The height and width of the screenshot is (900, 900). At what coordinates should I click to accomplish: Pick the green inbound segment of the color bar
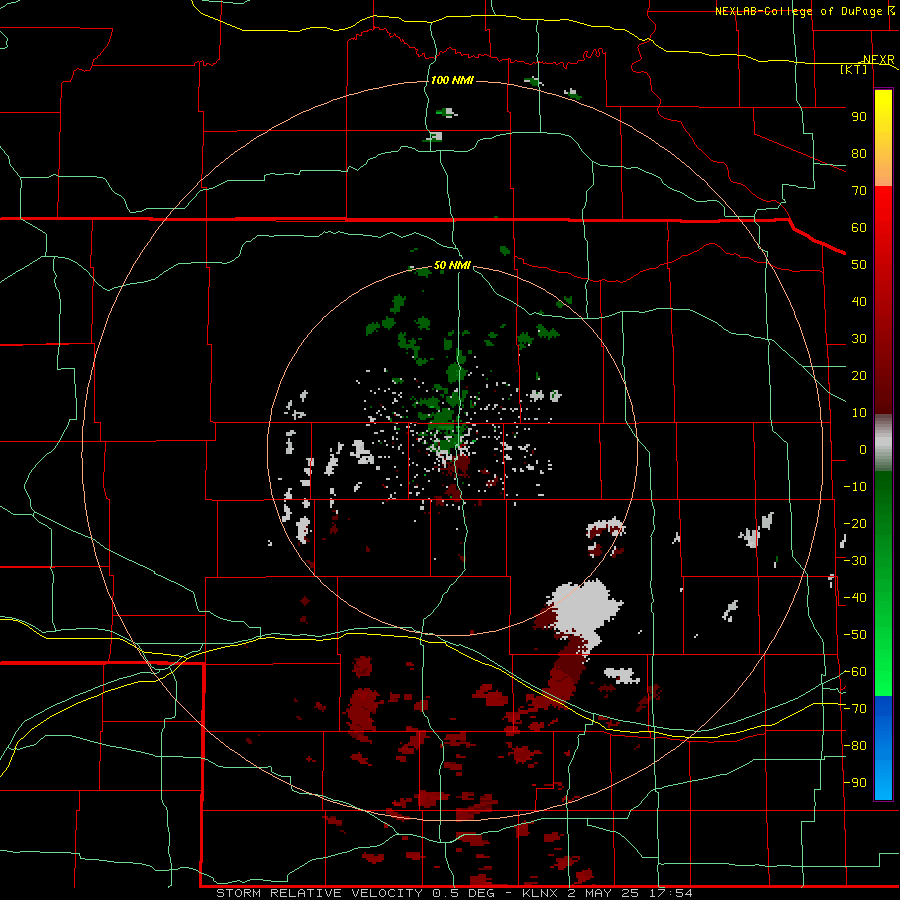pyautogui.click(x=883, y=583)
